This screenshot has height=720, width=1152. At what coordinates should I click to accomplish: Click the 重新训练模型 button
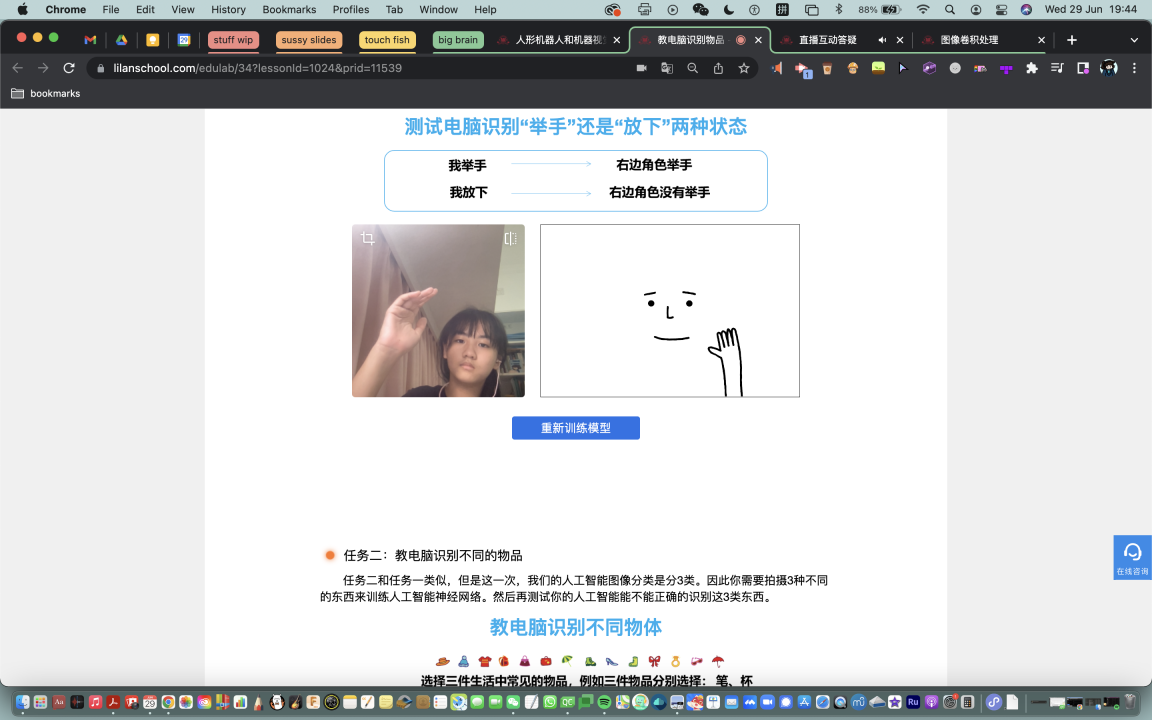click(575, 428)
